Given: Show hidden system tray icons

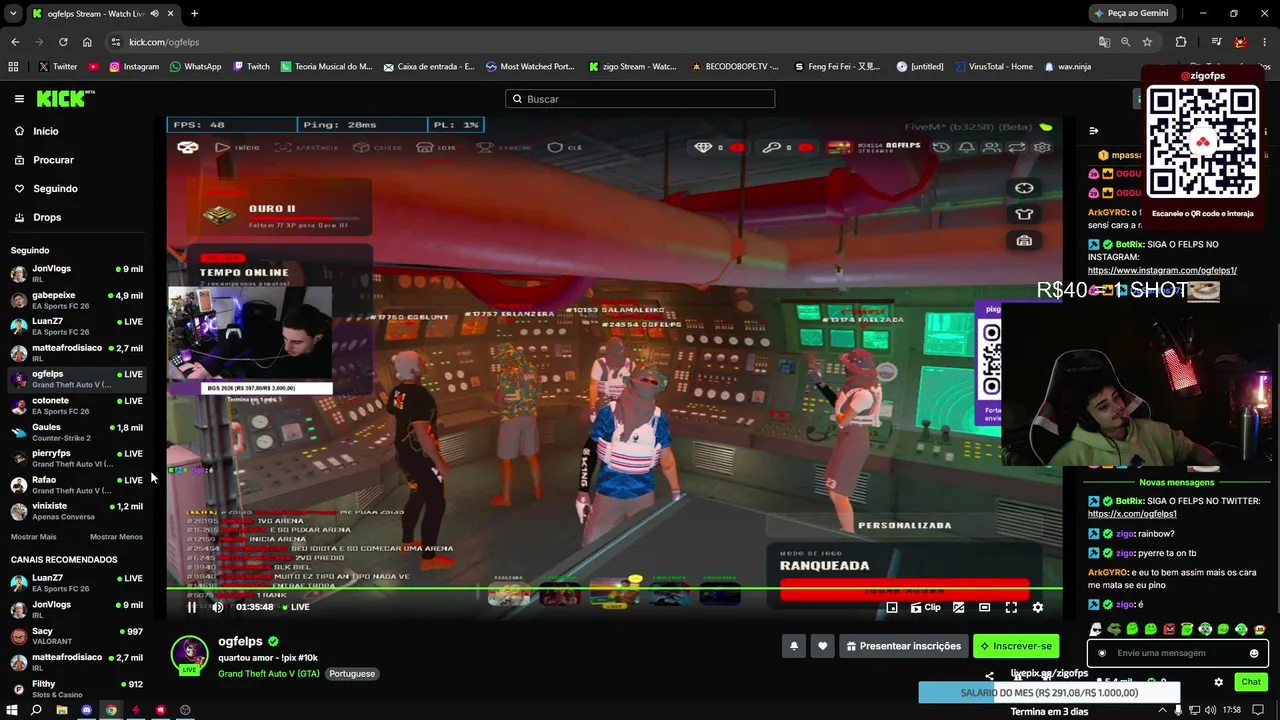Looking at the screenshot, I should point(1162,710).
